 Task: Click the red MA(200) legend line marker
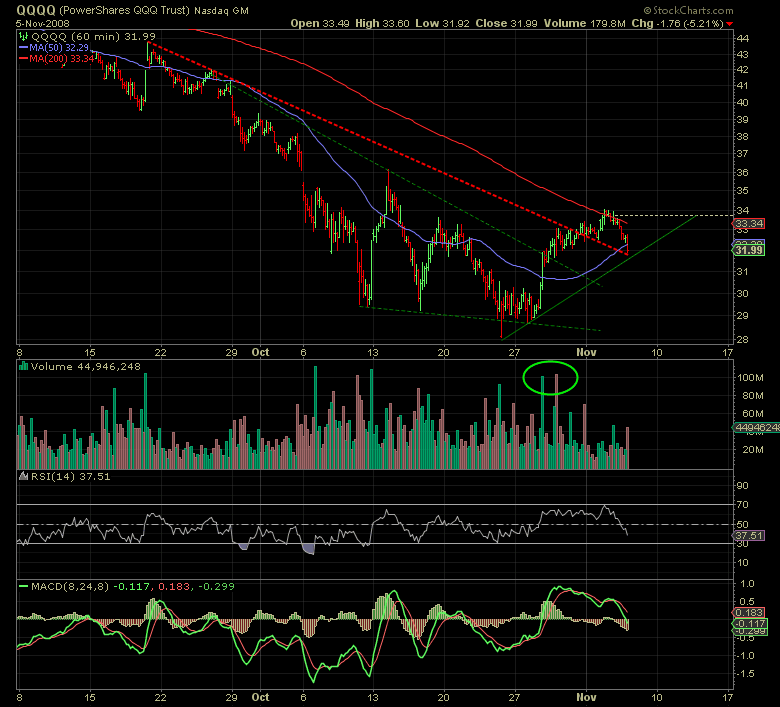tap(23, 59)
